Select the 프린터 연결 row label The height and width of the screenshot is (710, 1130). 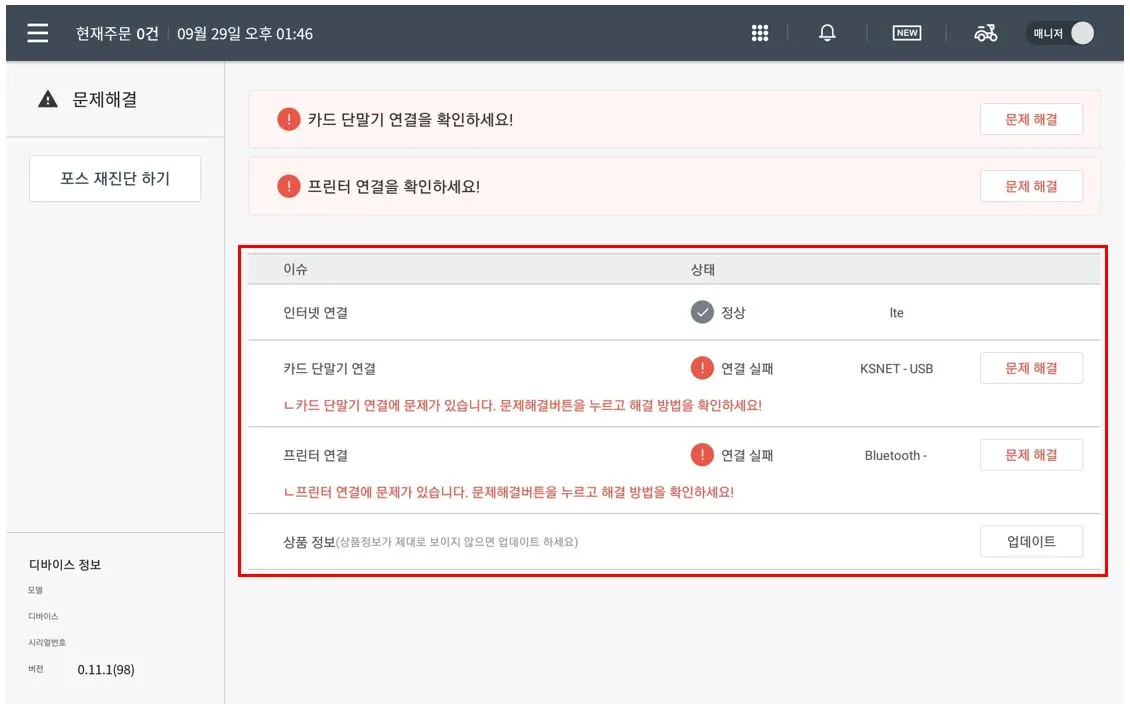coord(316,456)
